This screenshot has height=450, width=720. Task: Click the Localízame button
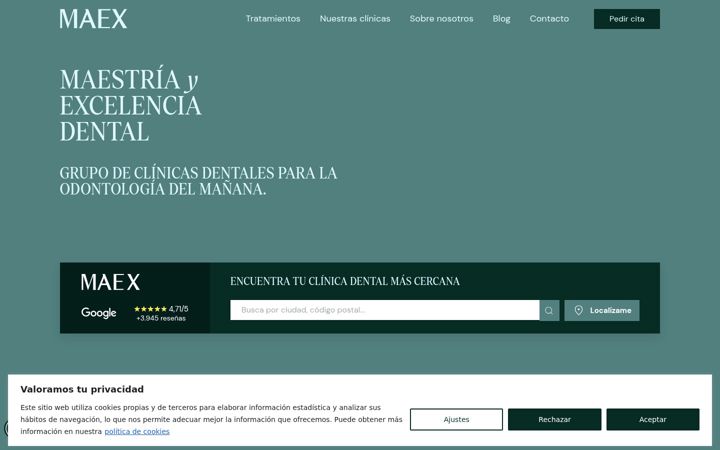click(x=602, y=310)
